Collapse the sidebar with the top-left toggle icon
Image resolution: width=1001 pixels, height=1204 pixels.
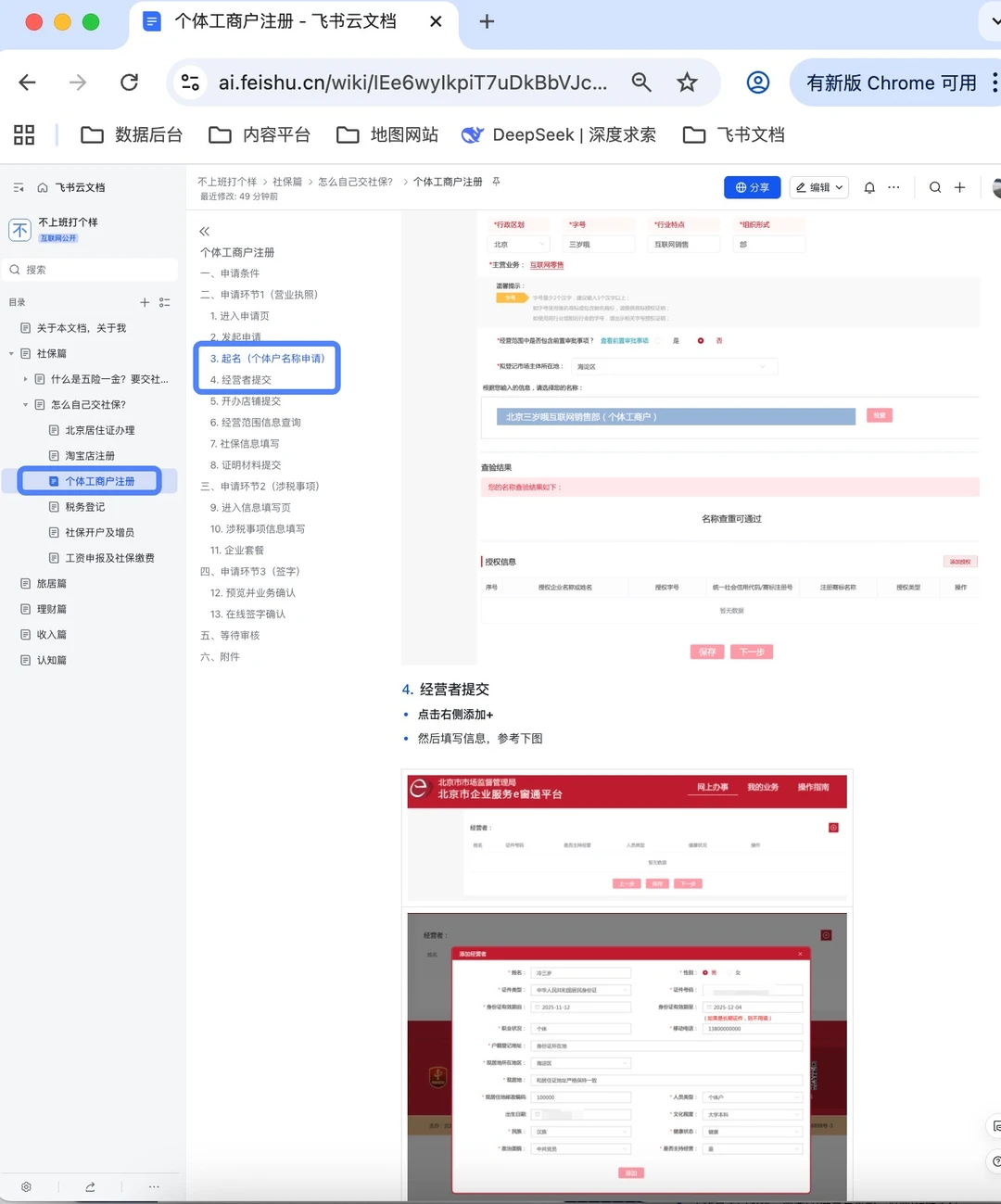(x=19, y=187)
